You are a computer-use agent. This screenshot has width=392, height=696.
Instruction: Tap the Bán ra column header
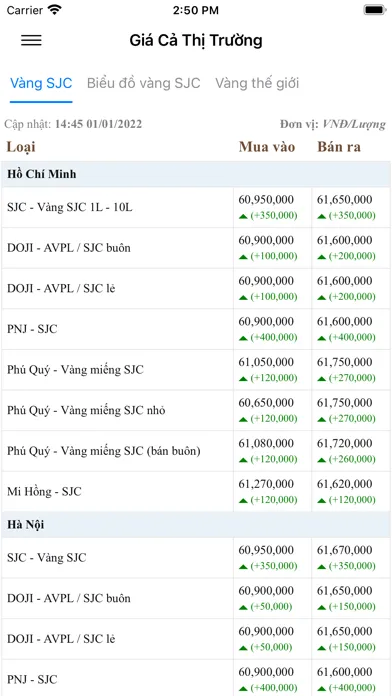(339, 147)
